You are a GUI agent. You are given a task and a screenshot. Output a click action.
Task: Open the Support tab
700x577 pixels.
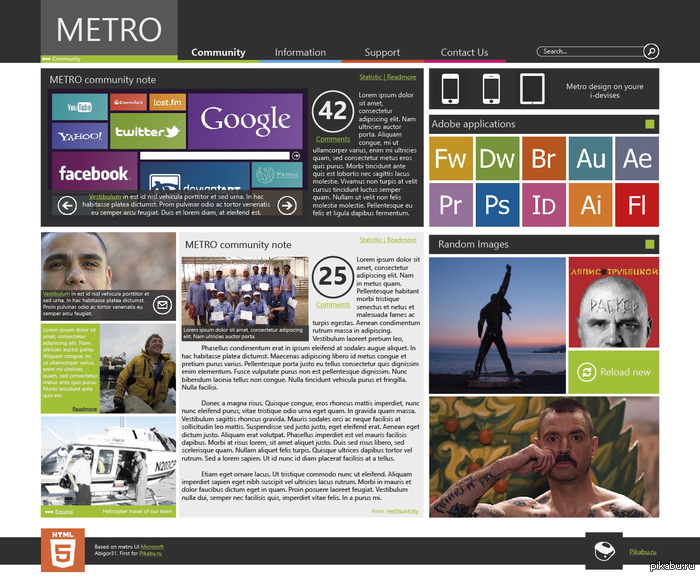[x=382, y=52]
